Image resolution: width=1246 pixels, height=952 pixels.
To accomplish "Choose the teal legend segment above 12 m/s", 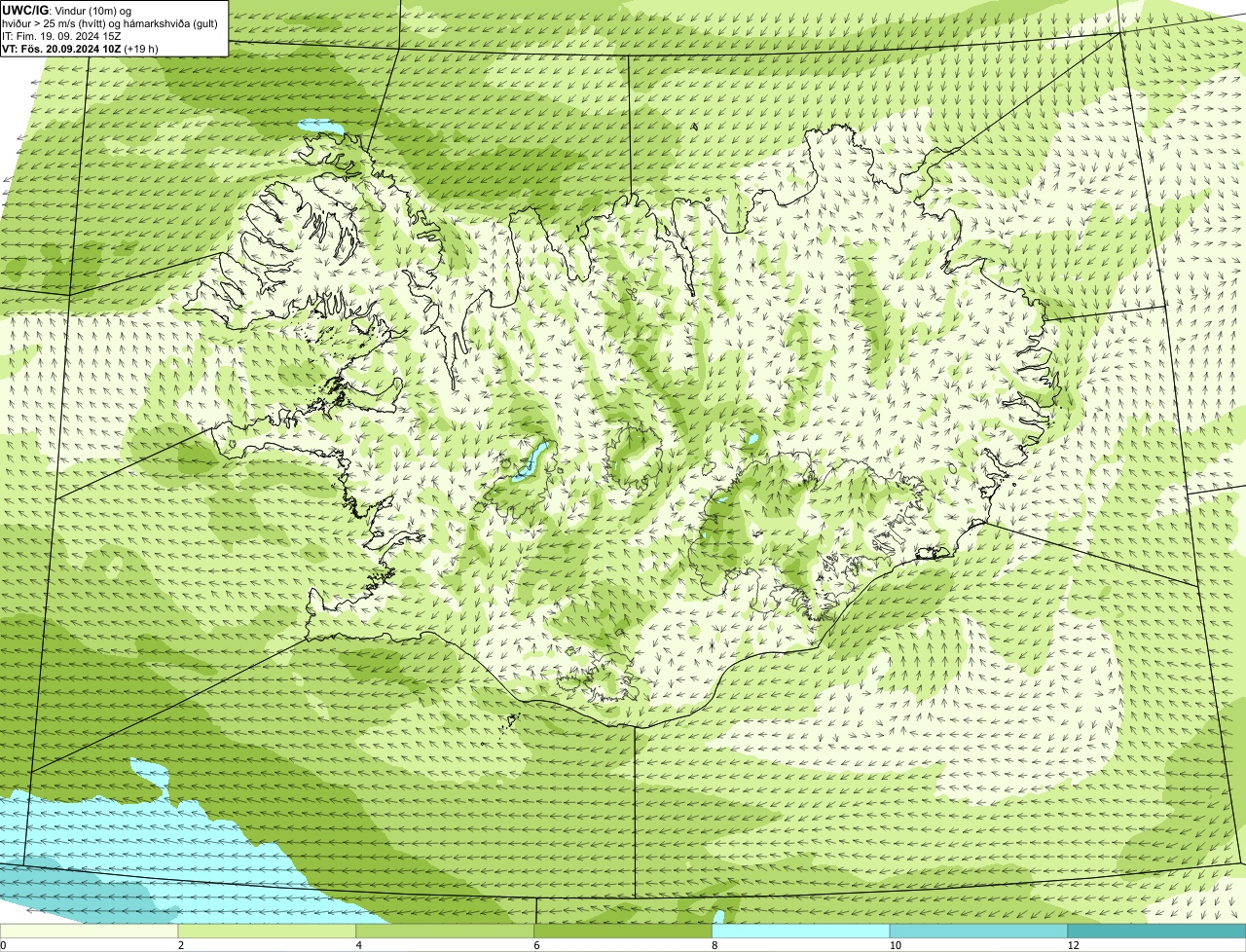I will (x=1157, y=932).
